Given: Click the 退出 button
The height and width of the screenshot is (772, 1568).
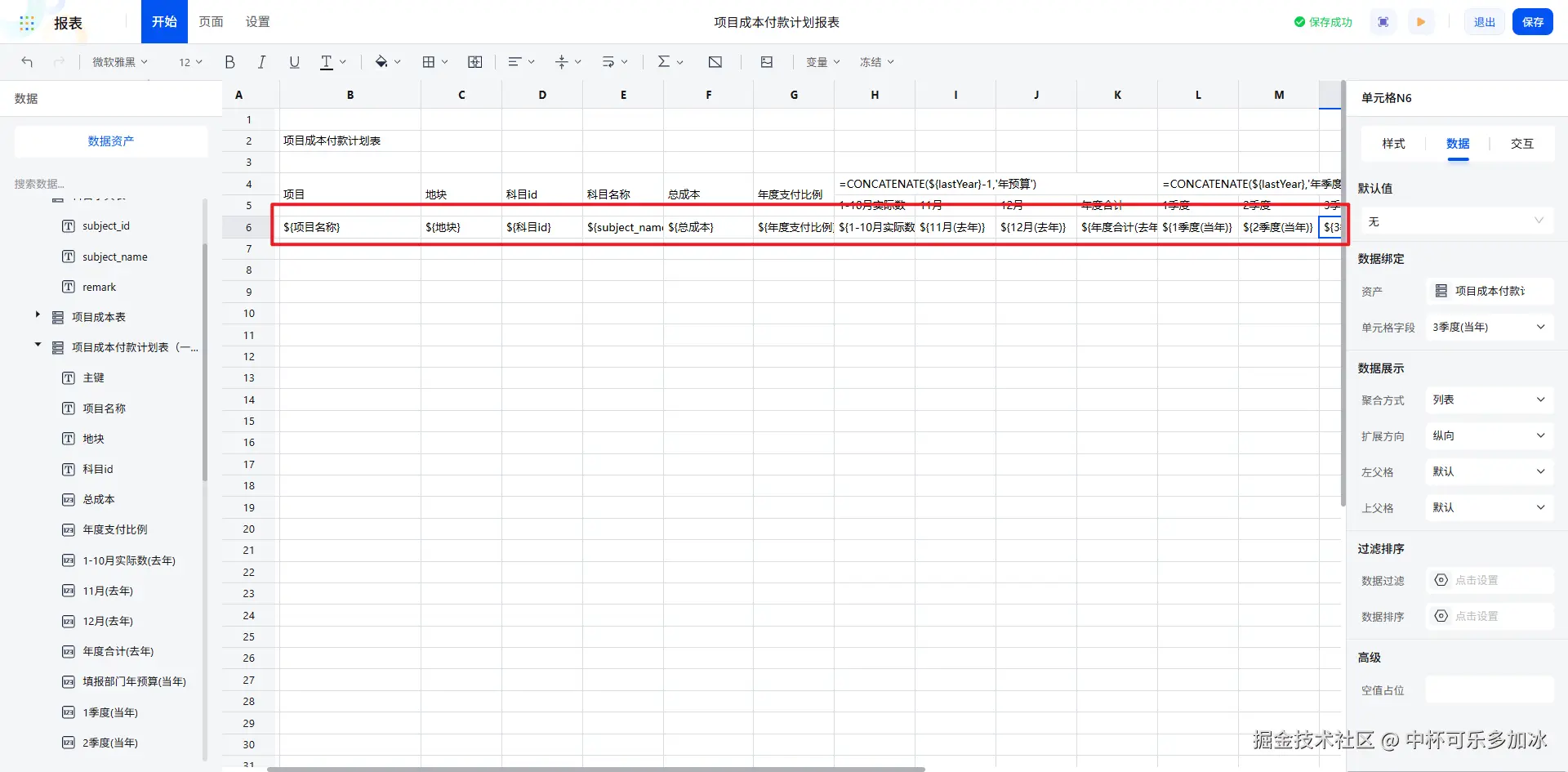Looking at the screenshot, I should [x=1485, y=22].
